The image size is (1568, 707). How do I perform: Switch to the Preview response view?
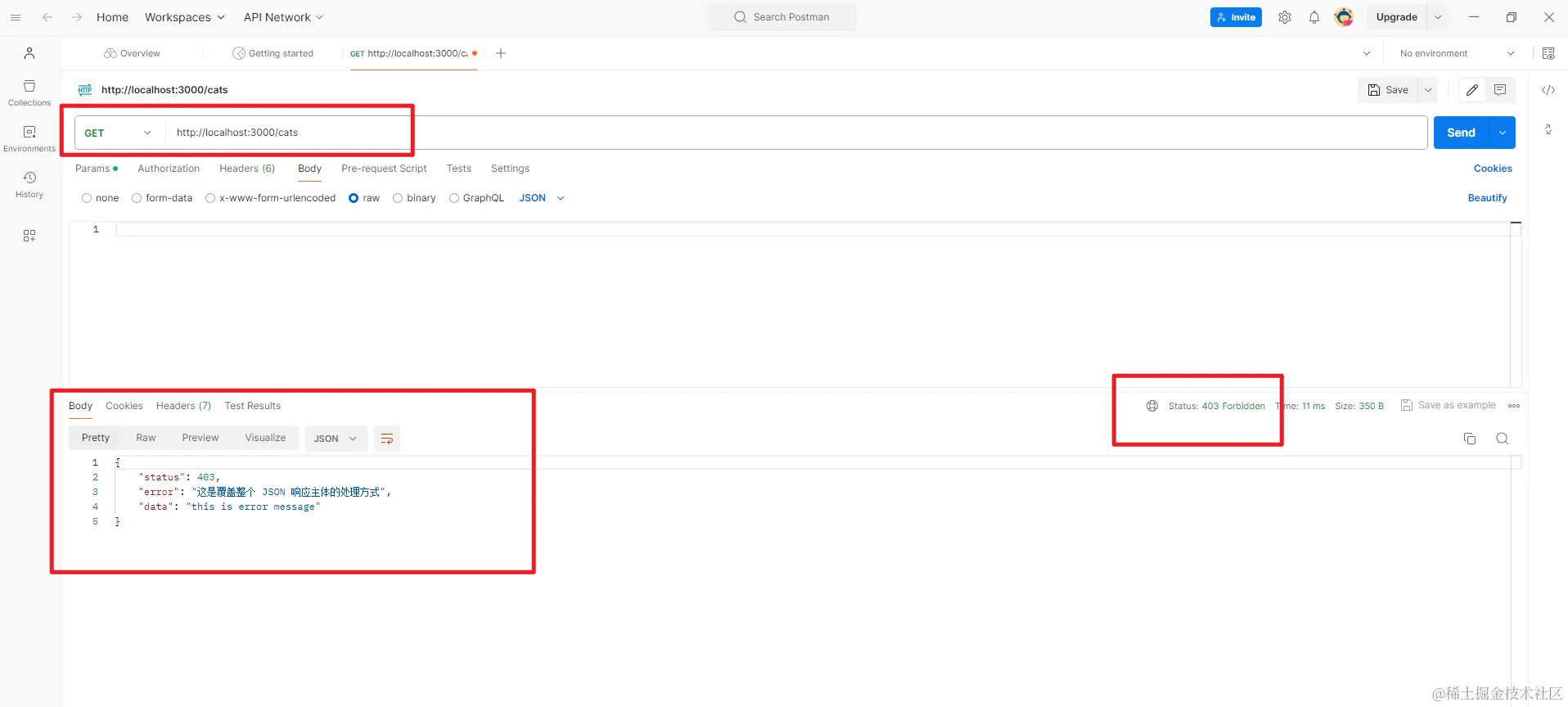201,438
